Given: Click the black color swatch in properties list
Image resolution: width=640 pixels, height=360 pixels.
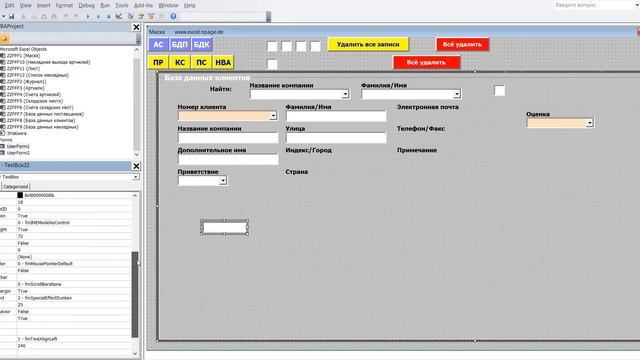Looking at the screenshot, I should click(20, 195).
